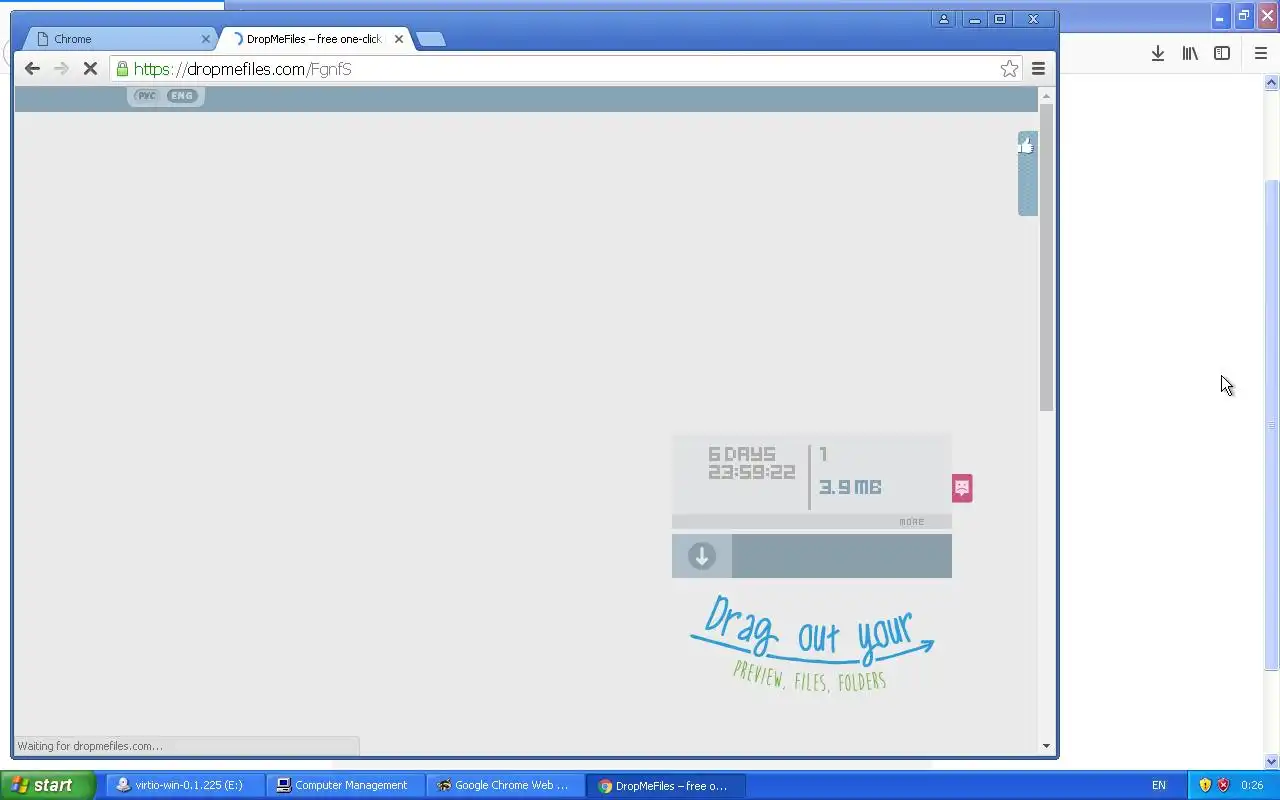This screenshot has width=1280, height=800.
Task: Click the background window's vertical scrollbar
Action: (x=1272, y=425)
